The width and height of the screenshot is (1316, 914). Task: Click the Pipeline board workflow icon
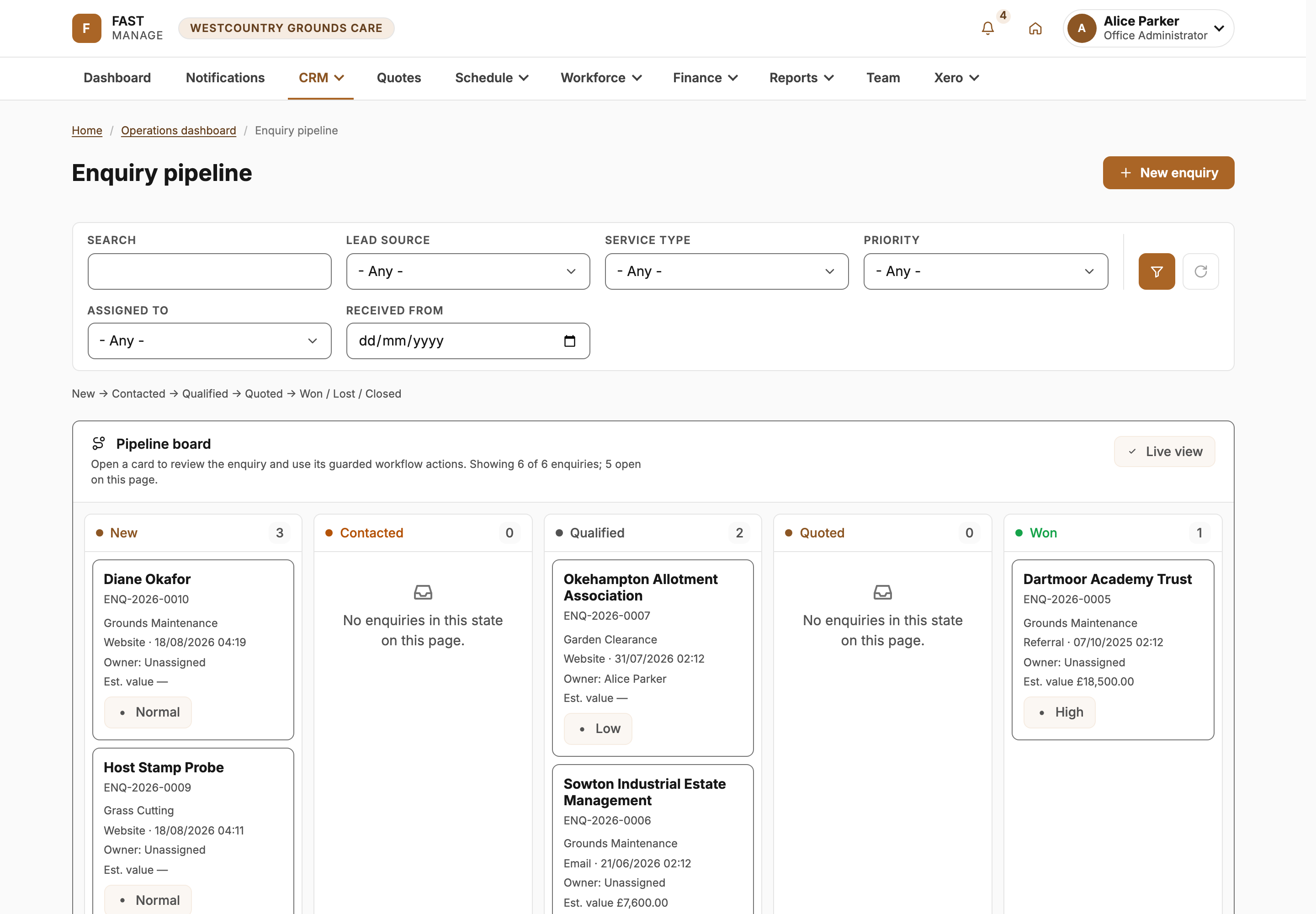[x=99, y=443]
